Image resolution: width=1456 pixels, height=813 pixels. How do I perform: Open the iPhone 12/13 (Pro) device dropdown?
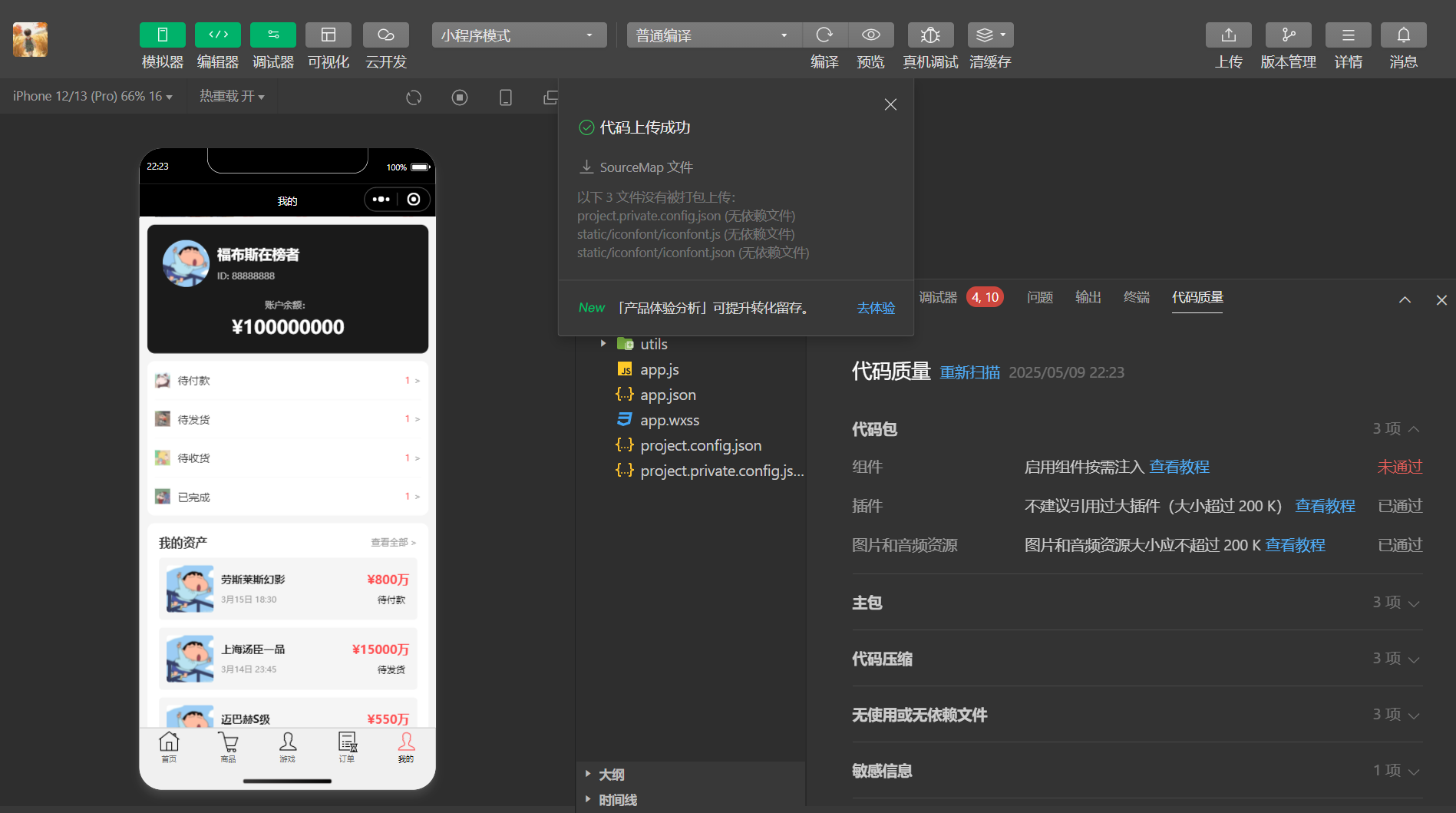[93, 97]
